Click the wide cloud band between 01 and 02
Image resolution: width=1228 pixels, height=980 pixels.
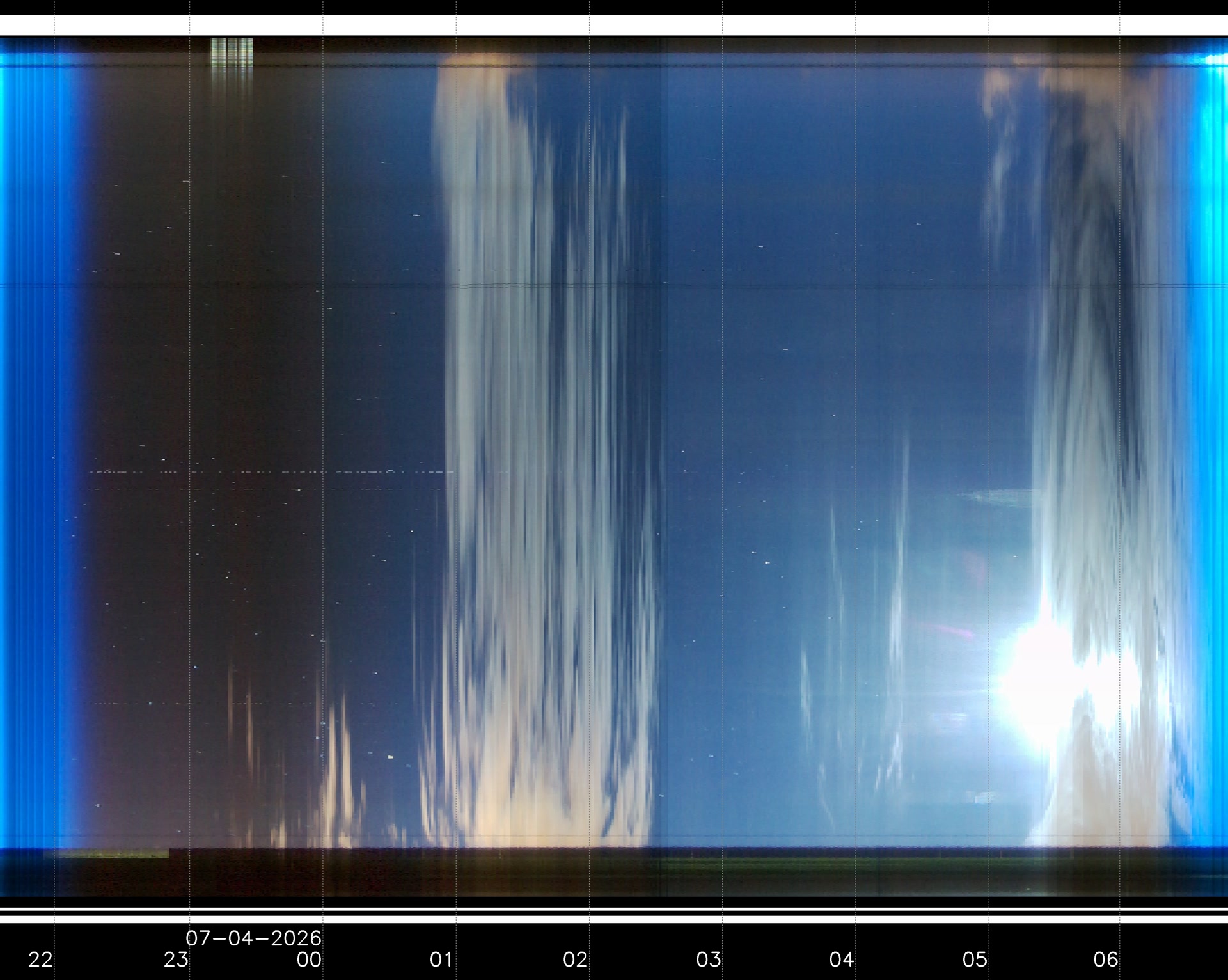pos(544,448)
